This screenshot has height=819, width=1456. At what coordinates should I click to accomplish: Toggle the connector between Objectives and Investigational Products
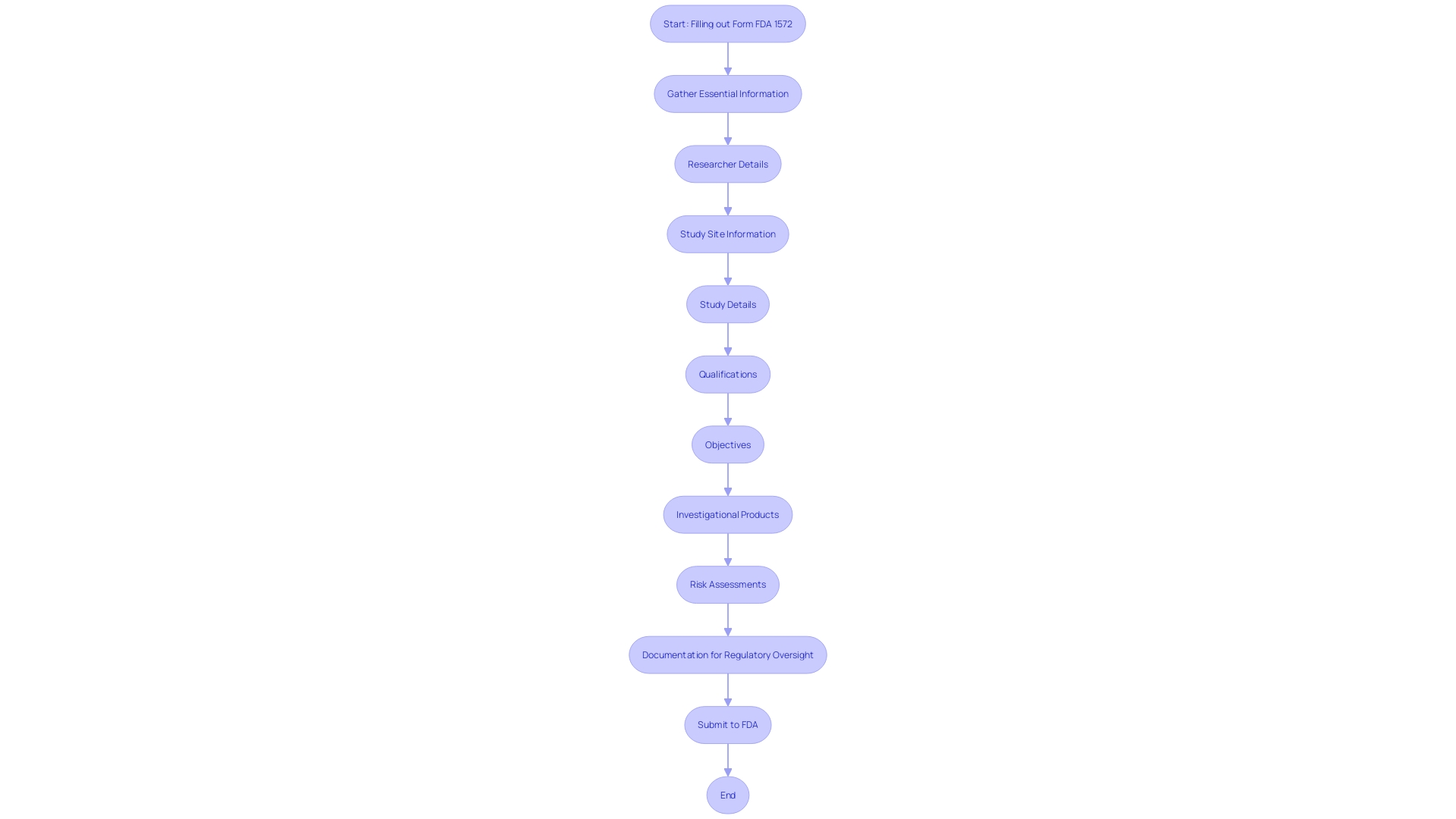tap(727, 479)
